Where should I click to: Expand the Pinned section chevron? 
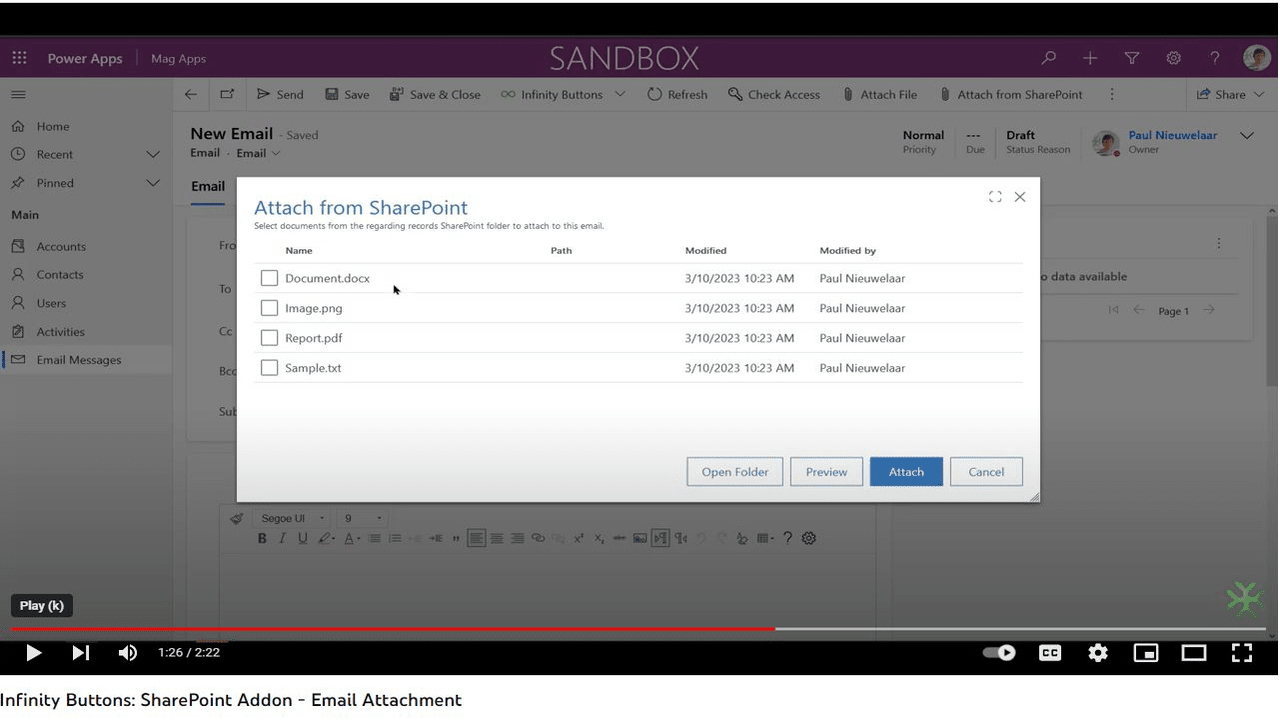pyautogui.click(x=153, y=183)
